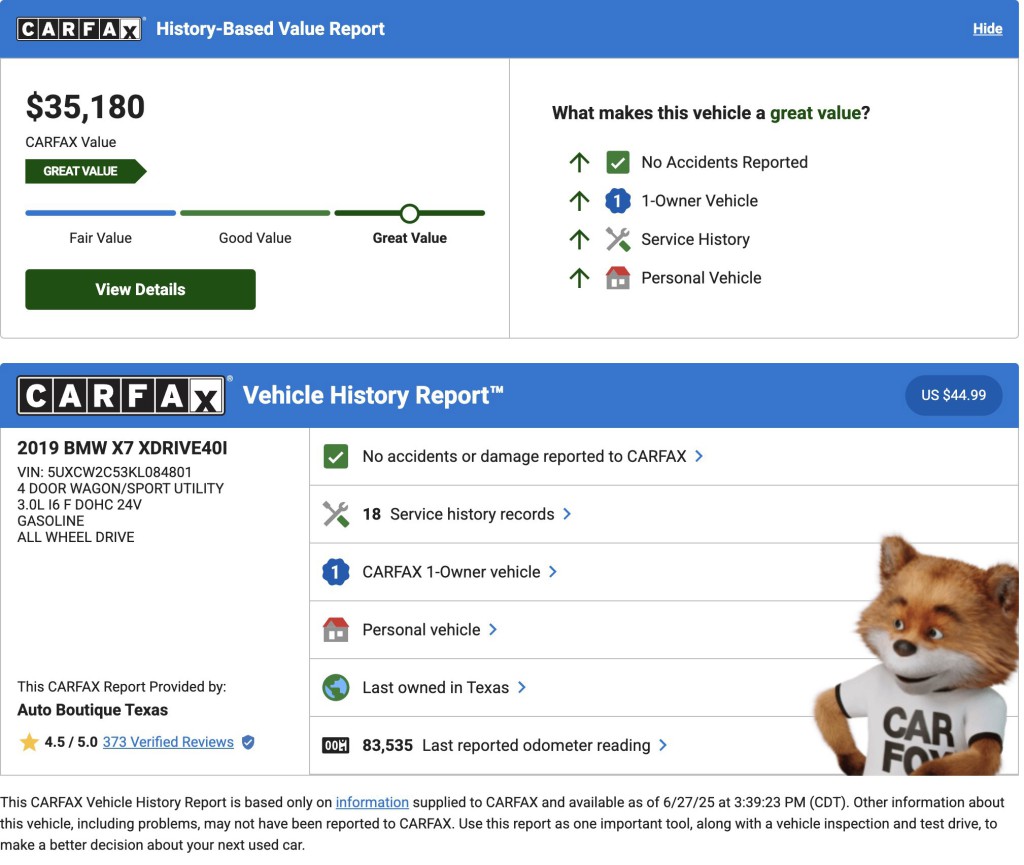Click the 83,535 odometer number
This screenshot has width=1024, height=865.
(387, 746)
